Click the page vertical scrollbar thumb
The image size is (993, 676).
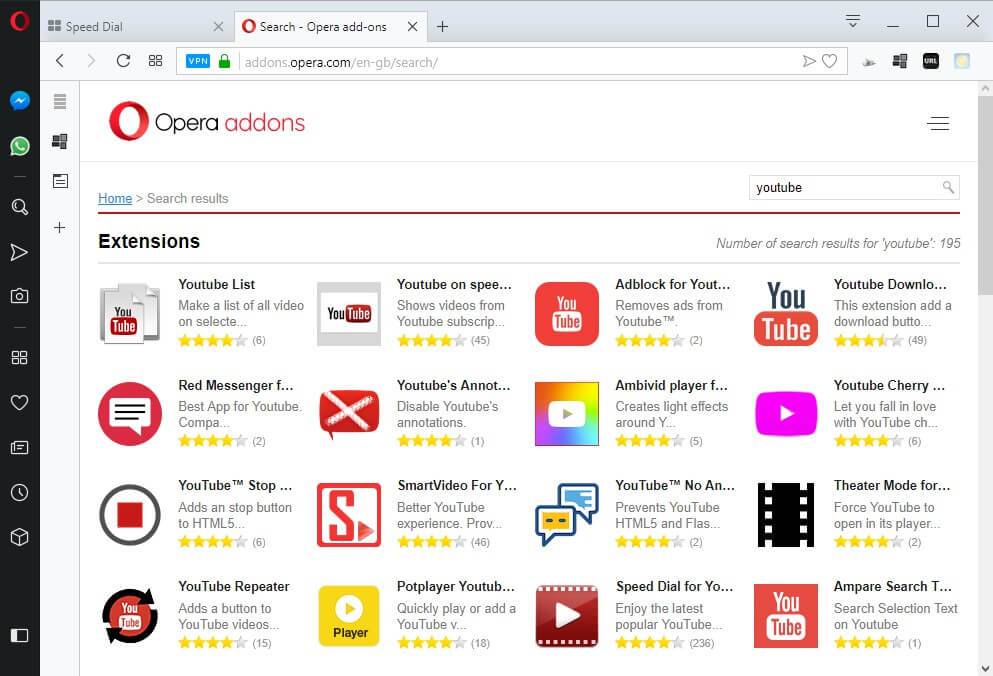pos(985,196)
